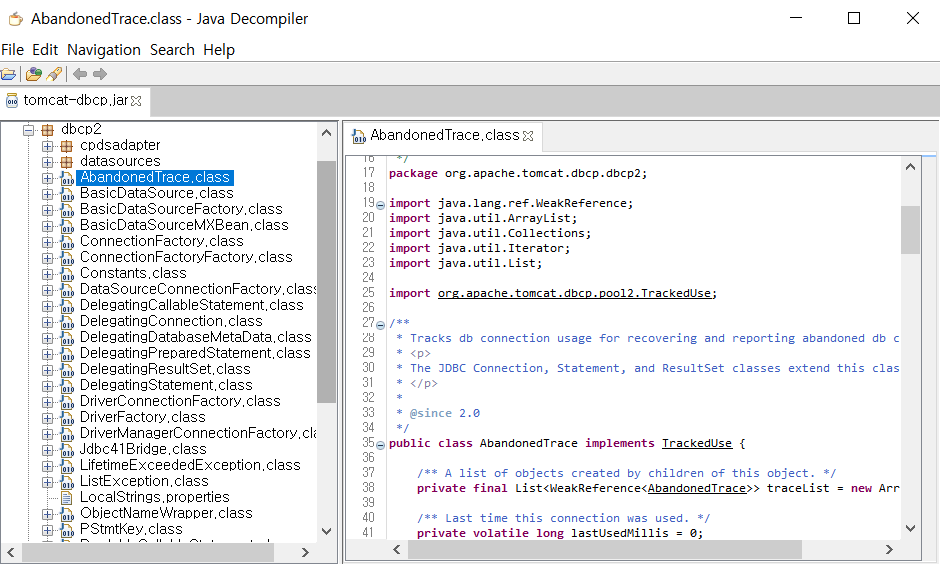Click the Back arrow toolbar icon
The height and width of the screenshot is (564, 940).
(80, 74)
